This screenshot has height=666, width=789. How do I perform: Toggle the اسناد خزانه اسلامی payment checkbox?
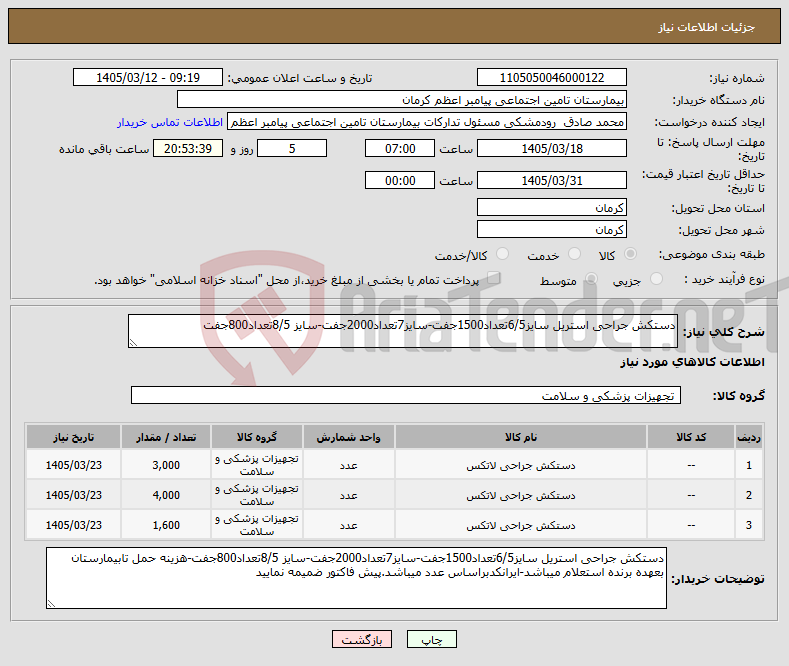(x=494, y=278)
